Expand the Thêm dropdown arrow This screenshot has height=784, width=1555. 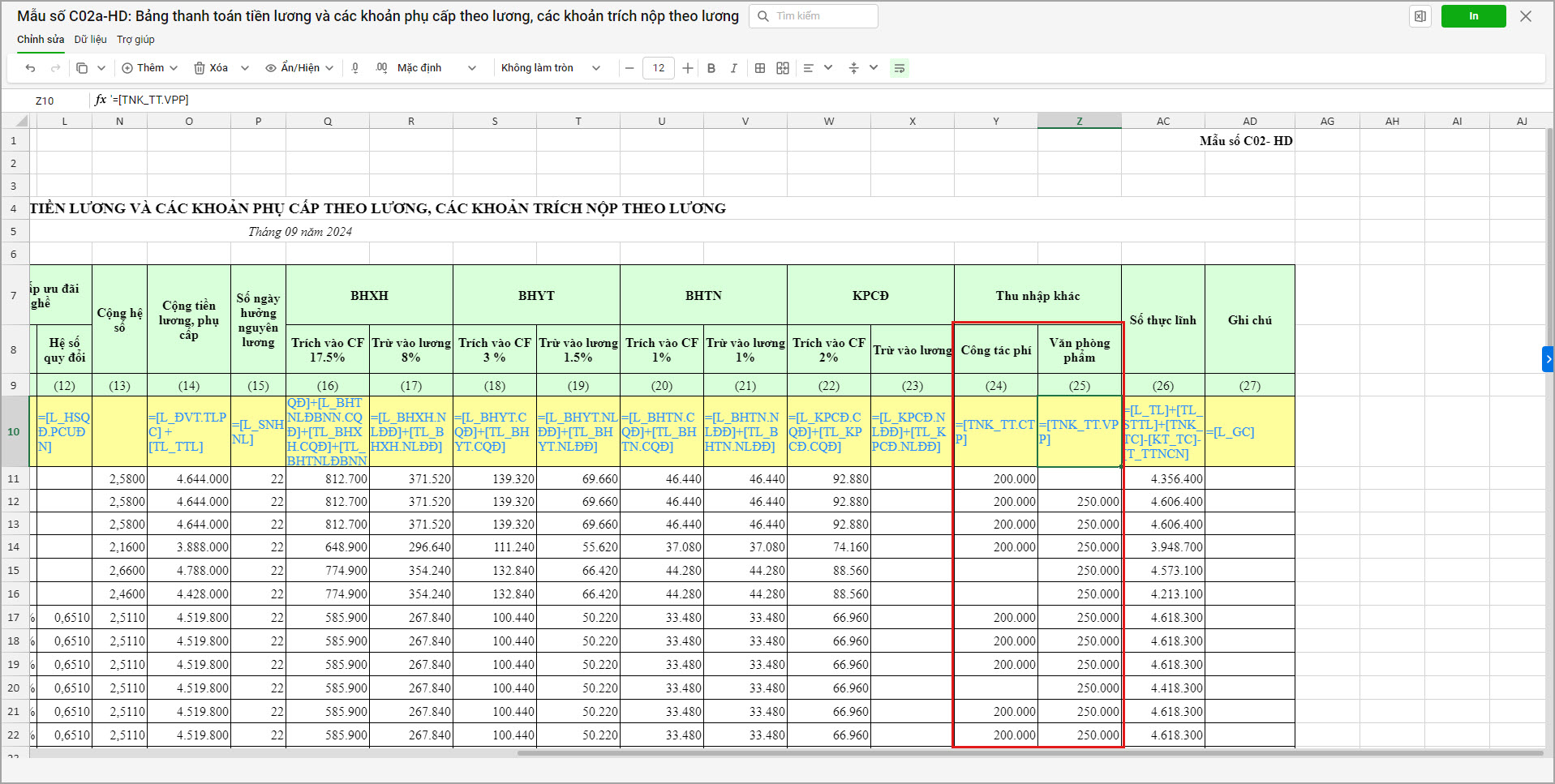click(x=174, y=68)
